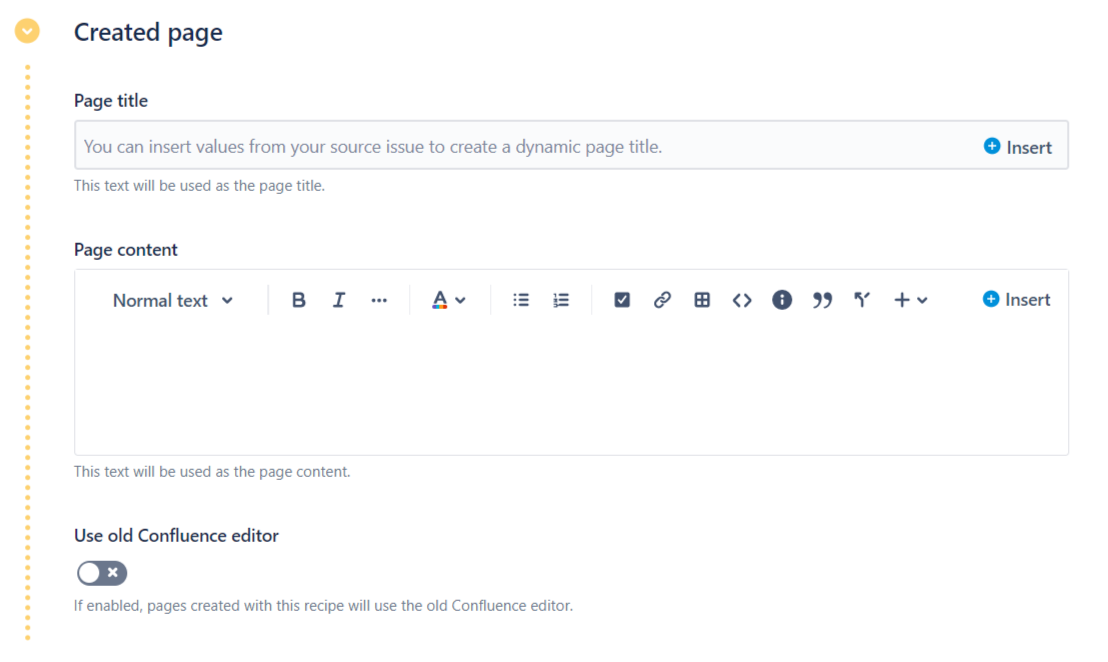Insert a block quote
The height and width of the screenshot is (662, 1108).
(x=822, y=300)
